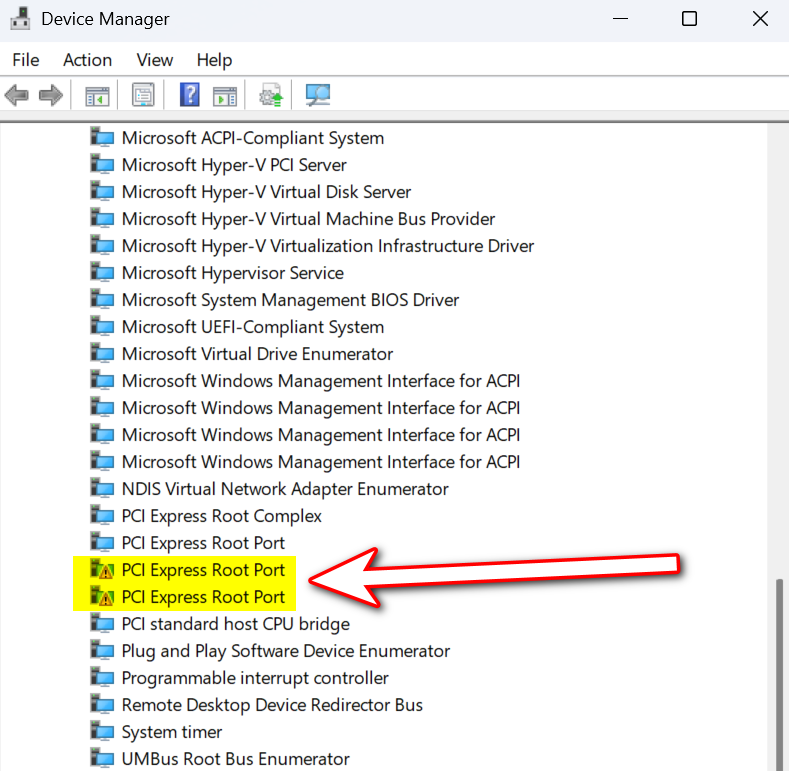Image resolution: width=789 pixels, height=775 pixels.
Task: Select NDIS Virtual Network Adapter Enumerator
Action: tap(285, 489)
